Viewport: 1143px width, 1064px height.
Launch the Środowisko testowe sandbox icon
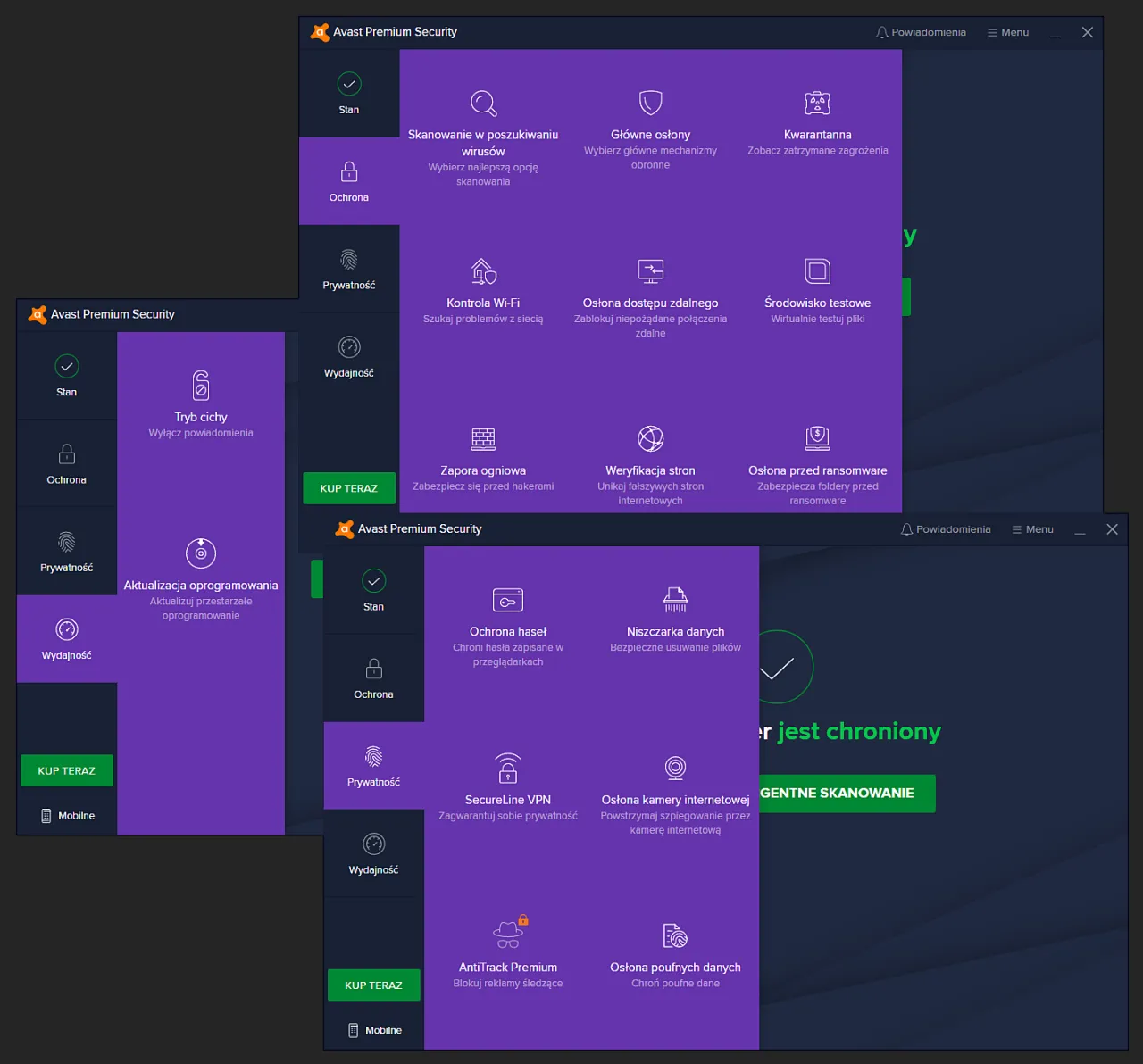pyautogui.click(x=817, y=270)
